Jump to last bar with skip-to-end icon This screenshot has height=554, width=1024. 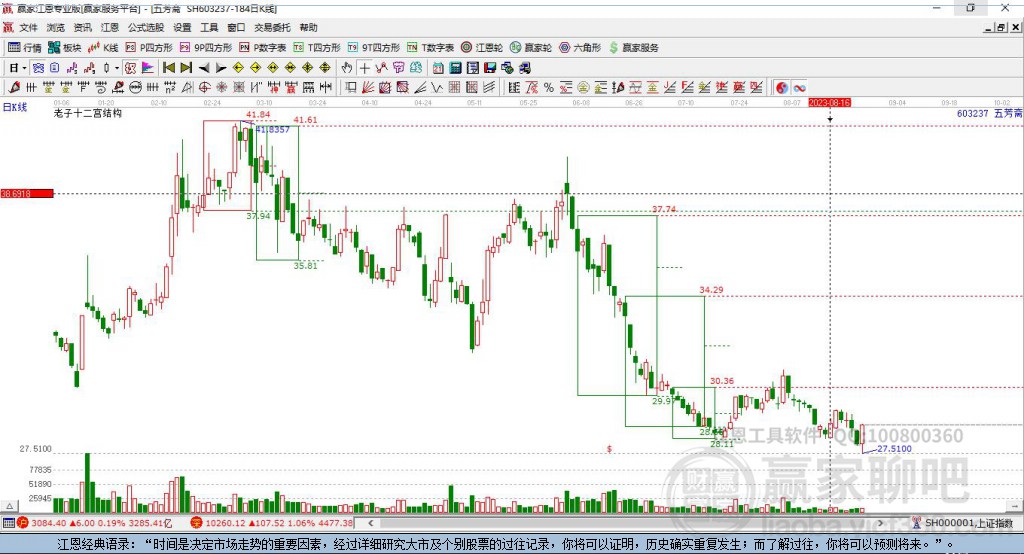tap(186, 68)
